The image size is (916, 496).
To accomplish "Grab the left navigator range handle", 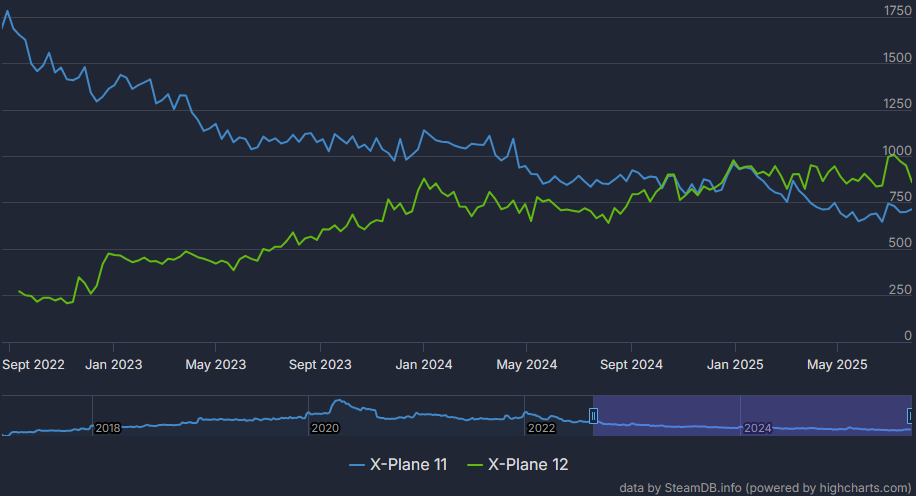I will tap(593, 416).
